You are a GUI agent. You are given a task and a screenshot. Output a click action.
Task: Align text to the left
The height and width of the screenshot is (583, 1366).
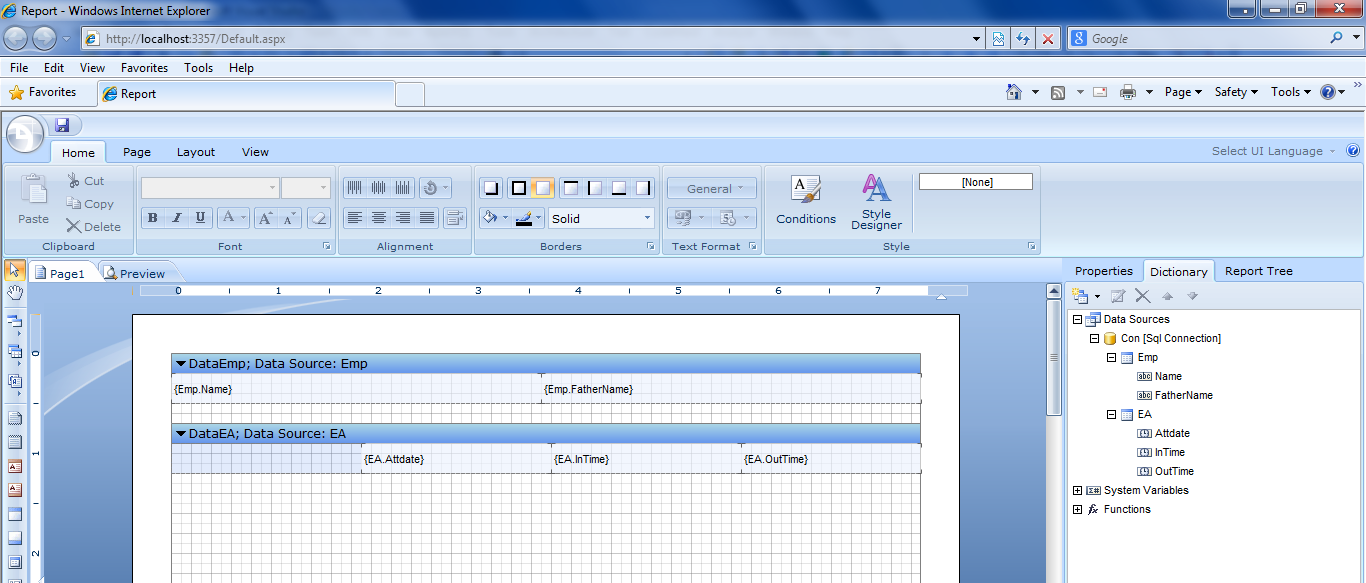[354, 218]
